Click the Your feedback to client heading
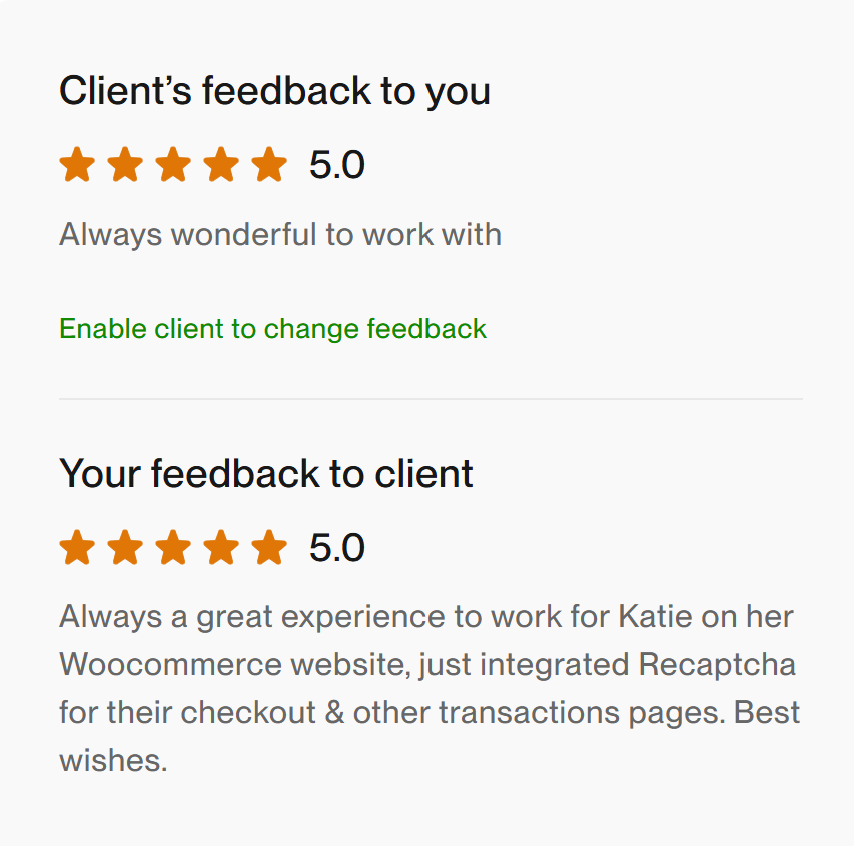854x846 pixels. (266, 473)
